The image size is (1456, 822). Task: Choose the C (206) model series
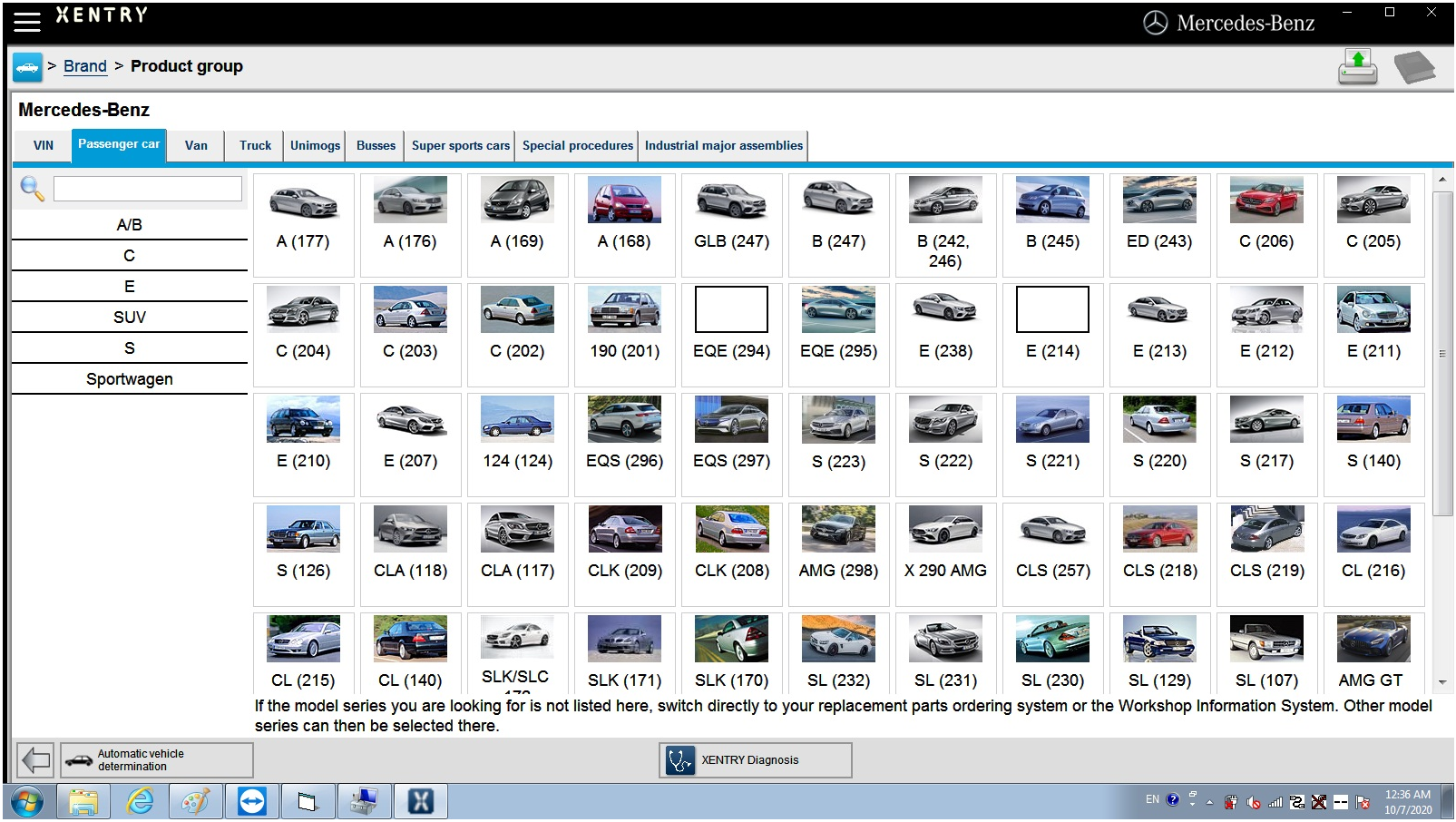click(1266, 225)
